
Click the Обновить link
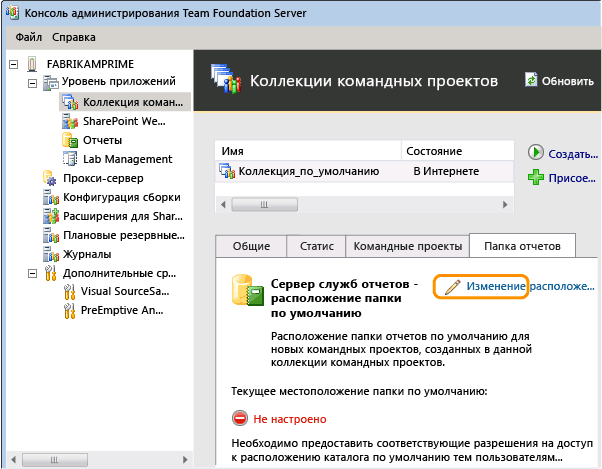click(567, 81)
